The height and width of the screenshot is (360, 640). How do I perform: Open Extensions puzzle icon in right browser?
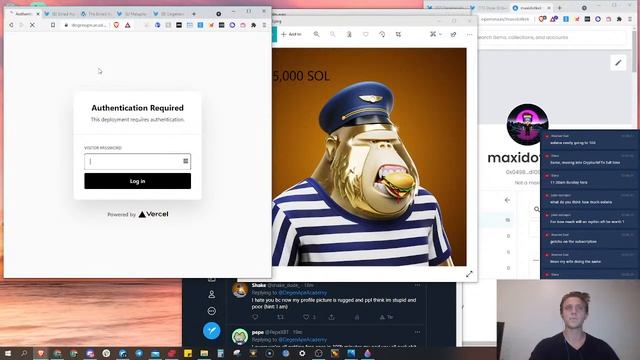(x=619, y=19)
